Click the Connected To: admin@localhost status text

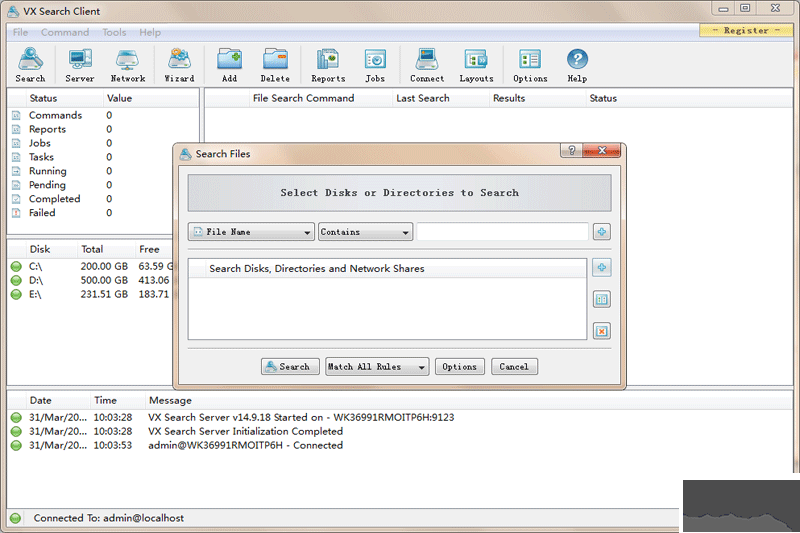[109, 518]
